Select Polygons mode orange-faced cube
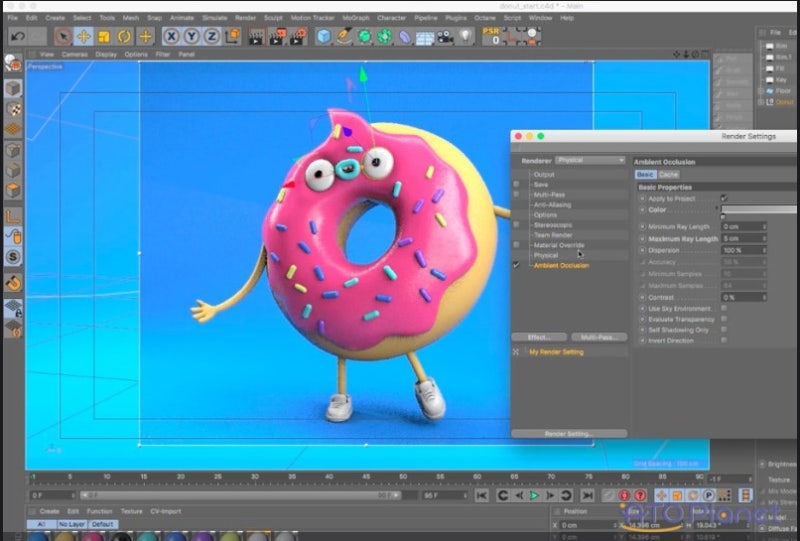800x541 pixels. (x=13, y=190)
